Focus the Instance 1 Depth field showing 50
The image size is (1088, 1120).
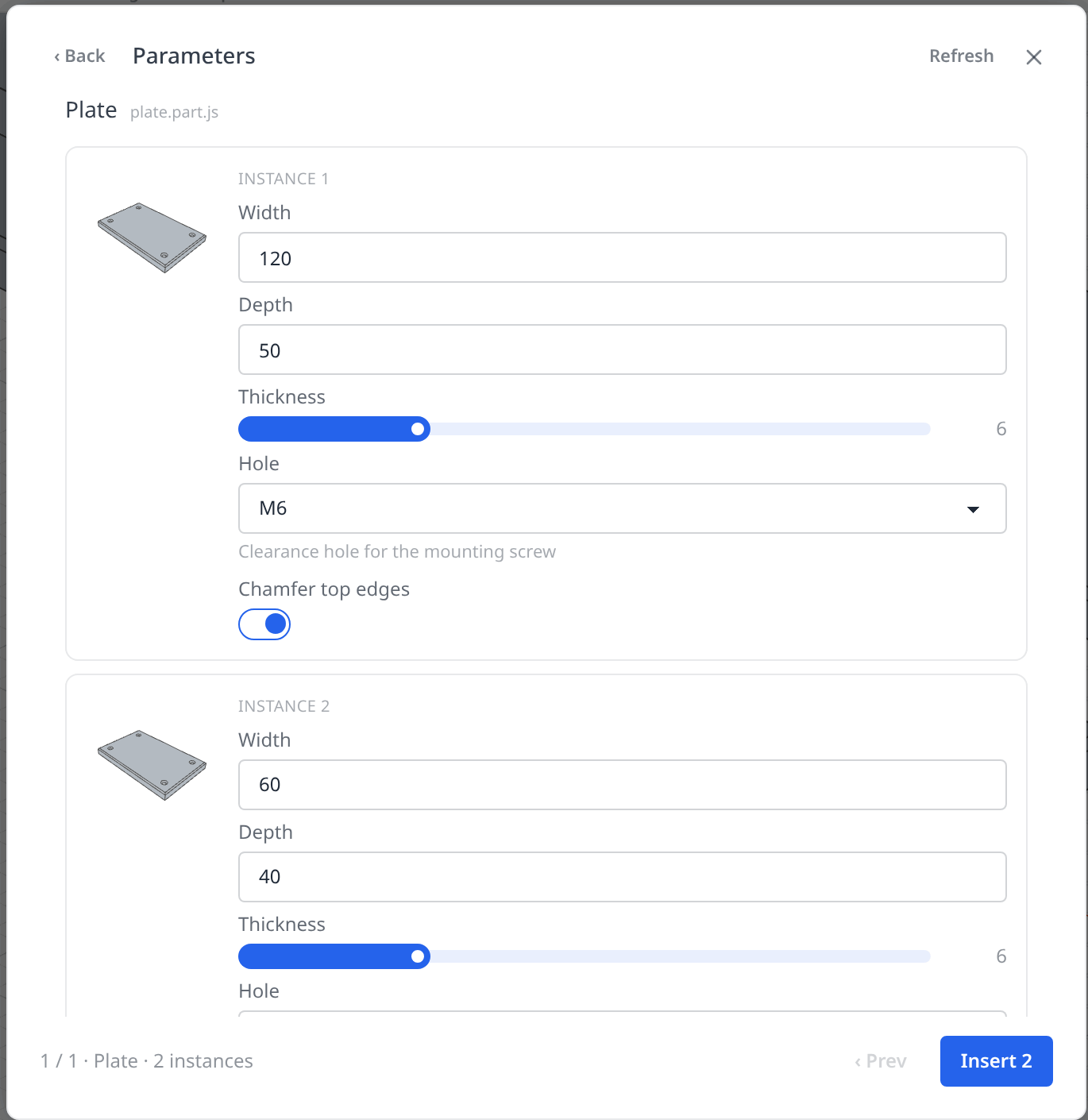(623, 350)
